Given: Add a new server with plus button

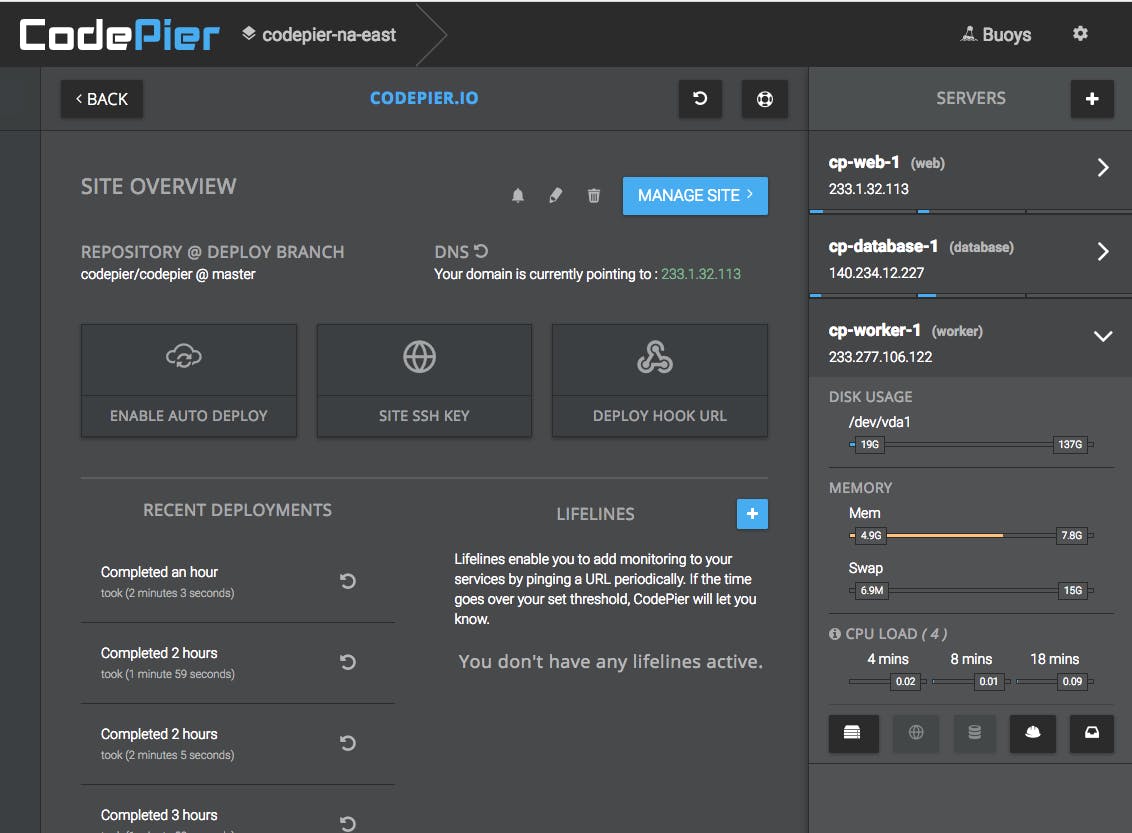Looking at the screenshot, I should [x=1092, y=99].
